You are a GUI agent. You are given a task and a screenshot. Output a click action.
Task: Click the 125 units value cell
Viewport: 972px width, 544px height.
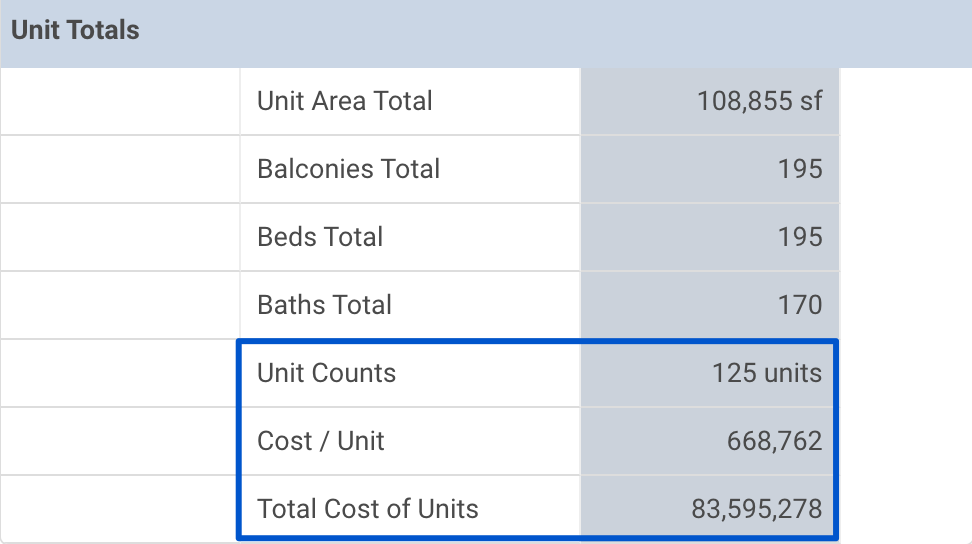710,374
